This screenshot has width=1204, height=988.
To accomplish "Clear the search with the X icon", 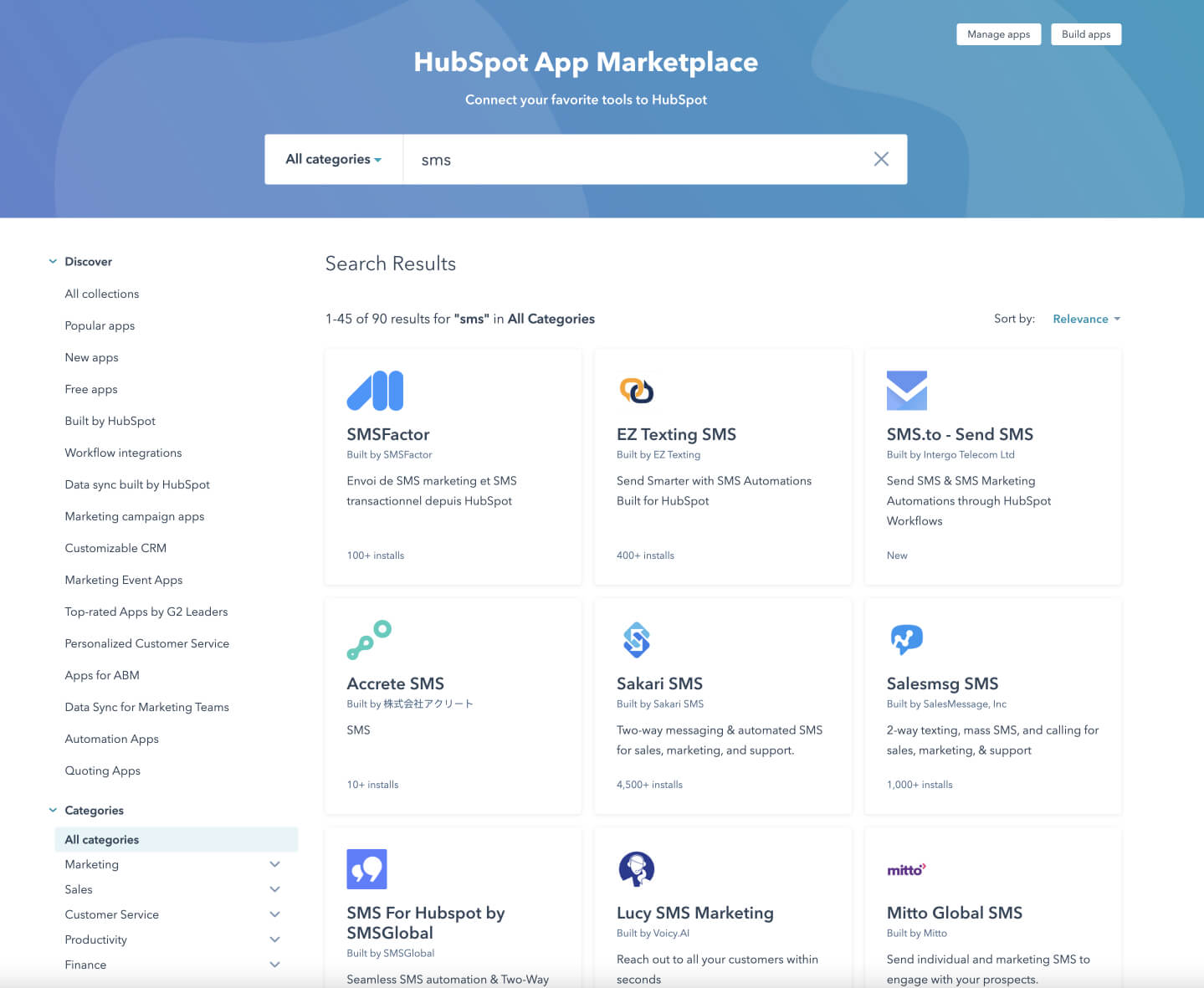I will pos(881,159).
